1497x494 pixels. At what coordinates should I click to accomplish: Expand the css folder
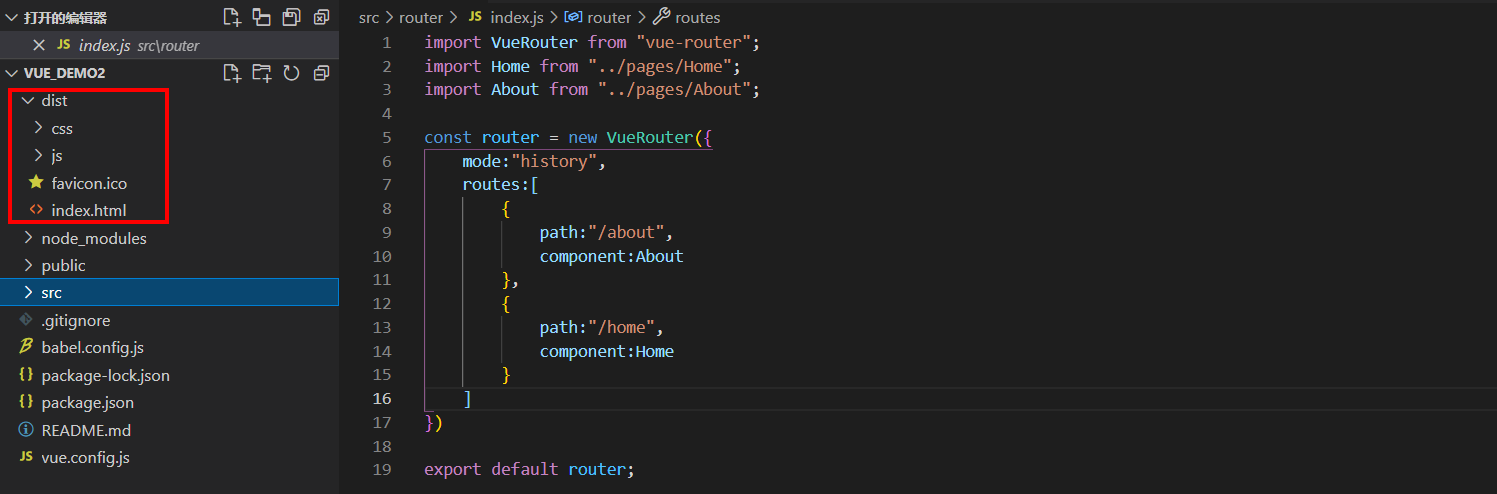[x=38, y=128]
